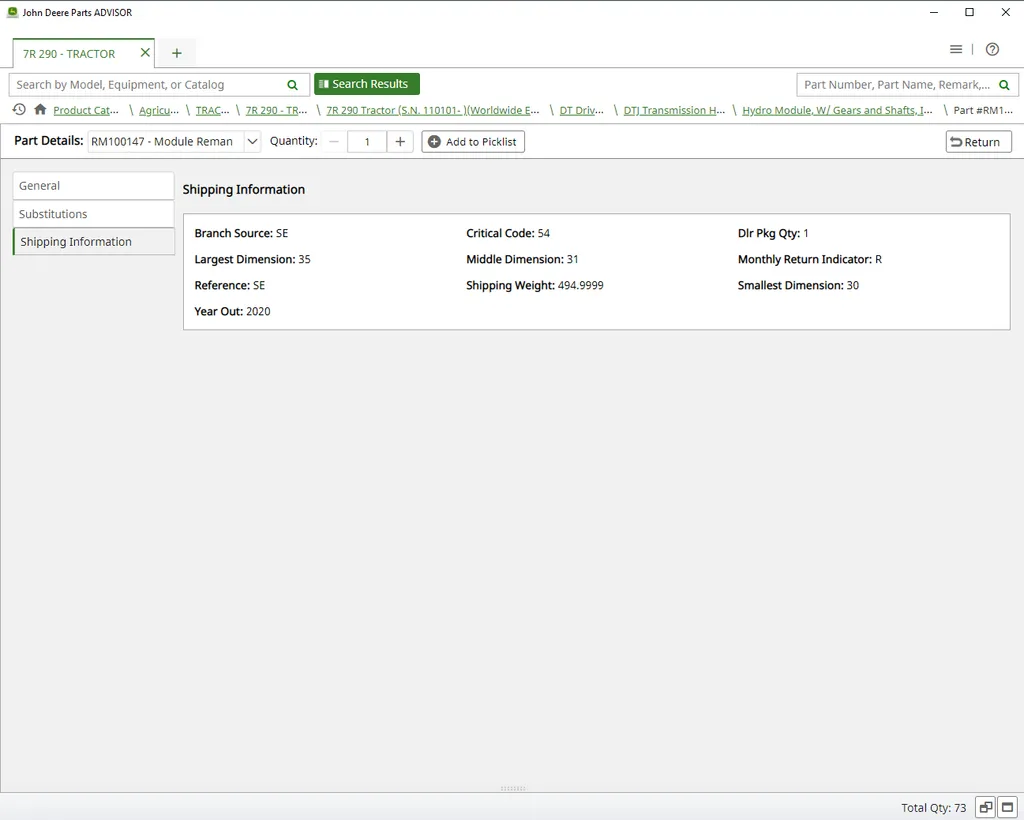
Task: Click the Part #RM1... breadcrumb text
Action: click(983, 110)
